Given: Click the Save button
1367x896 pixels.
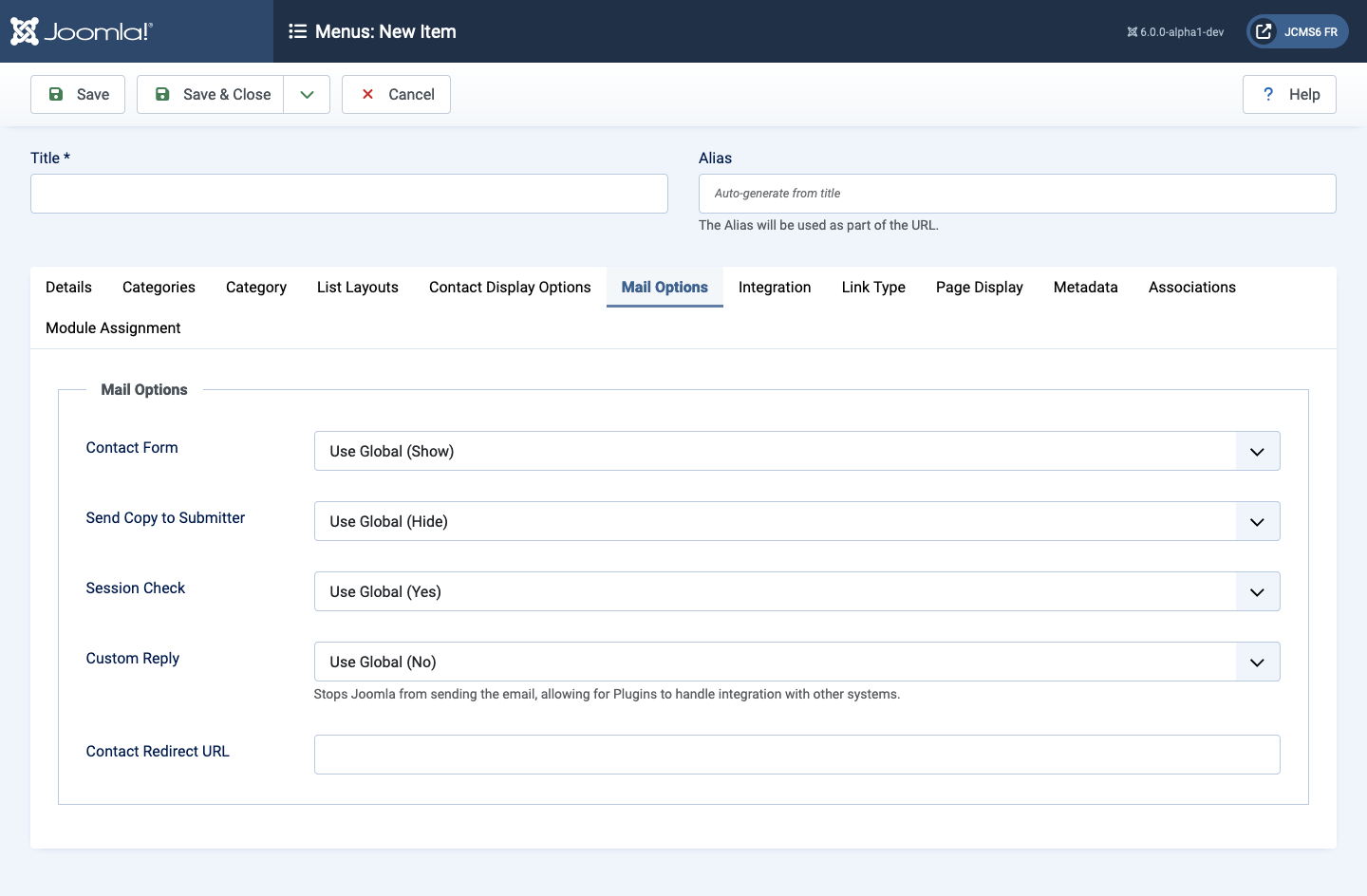Looking at the screenshot, I should tap(78, 94).
